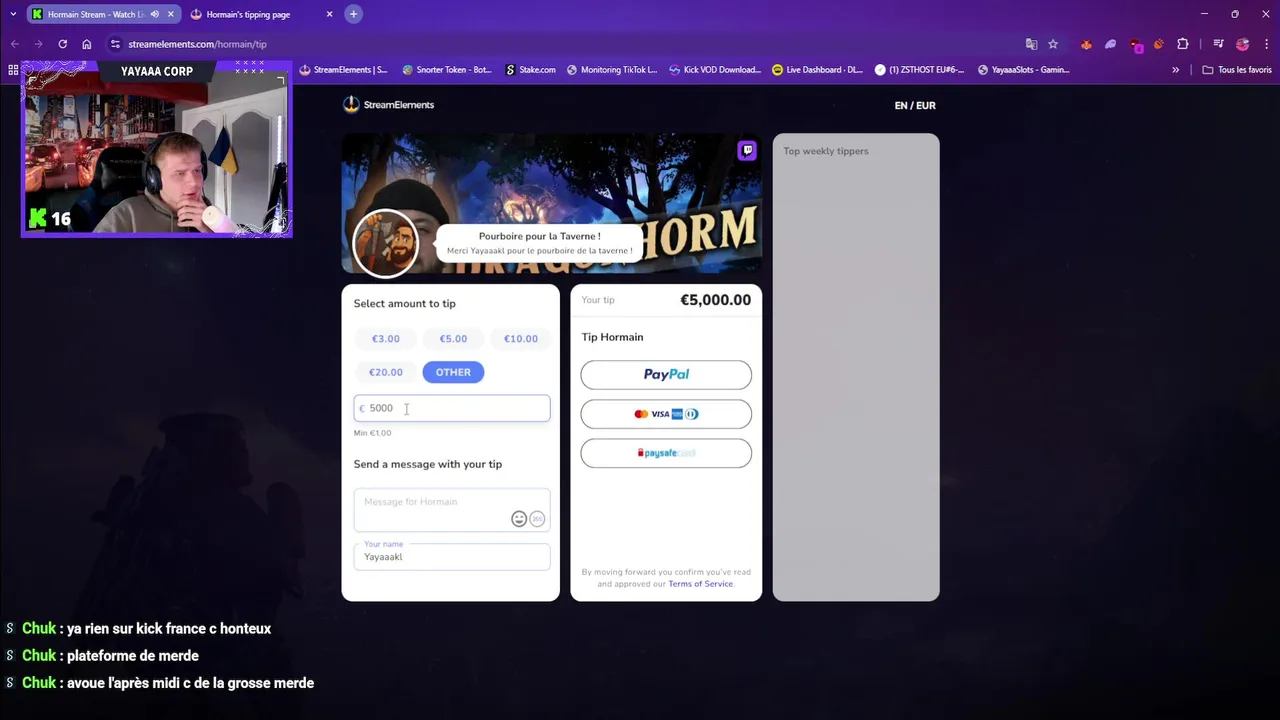Open the purple wing extension icon
Screen dimensions: 1280x720
pos(1110,44)
